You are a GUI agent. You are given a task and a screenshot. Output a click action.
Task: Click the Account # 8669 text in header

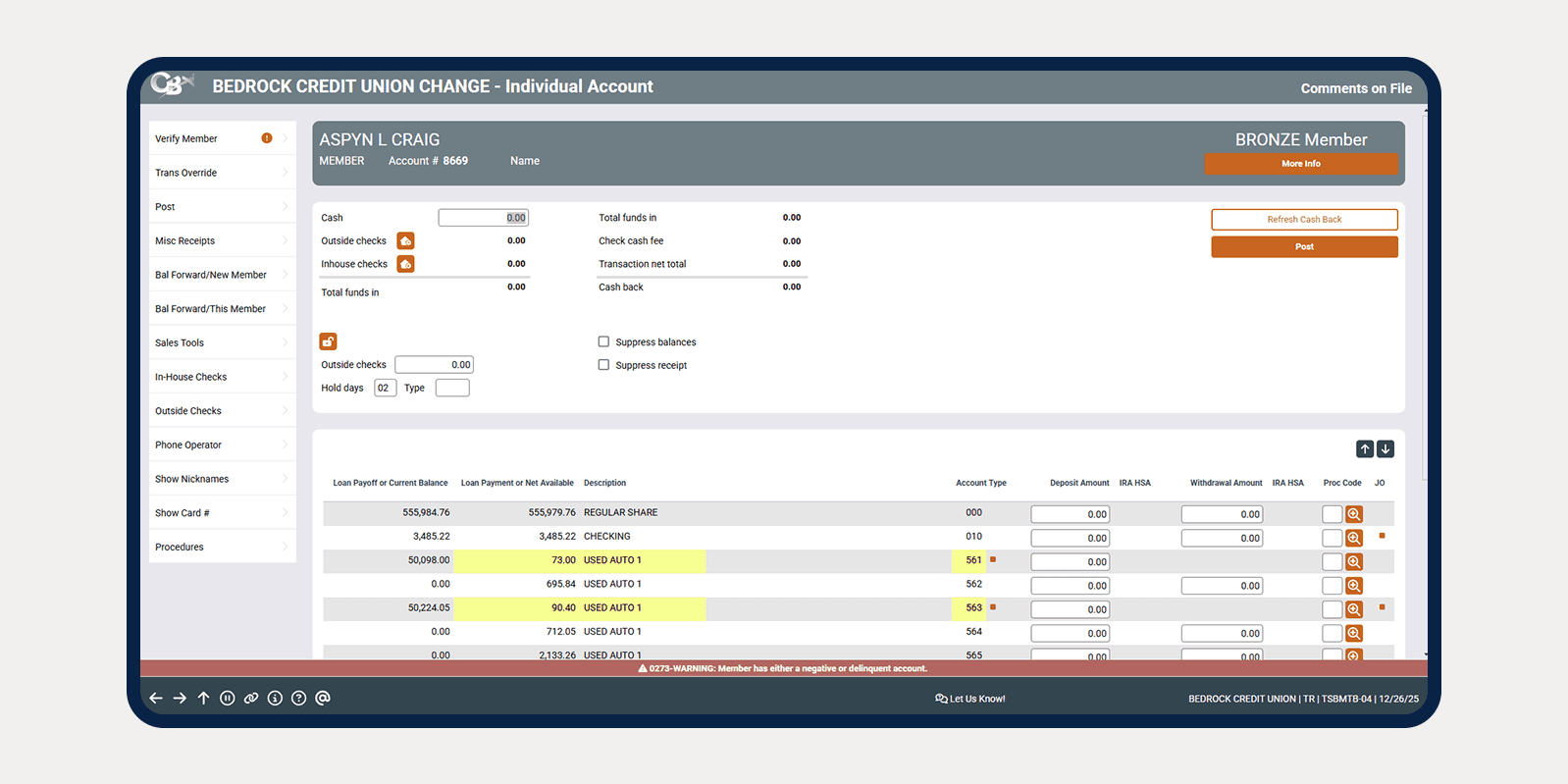(x=428, y=161)
